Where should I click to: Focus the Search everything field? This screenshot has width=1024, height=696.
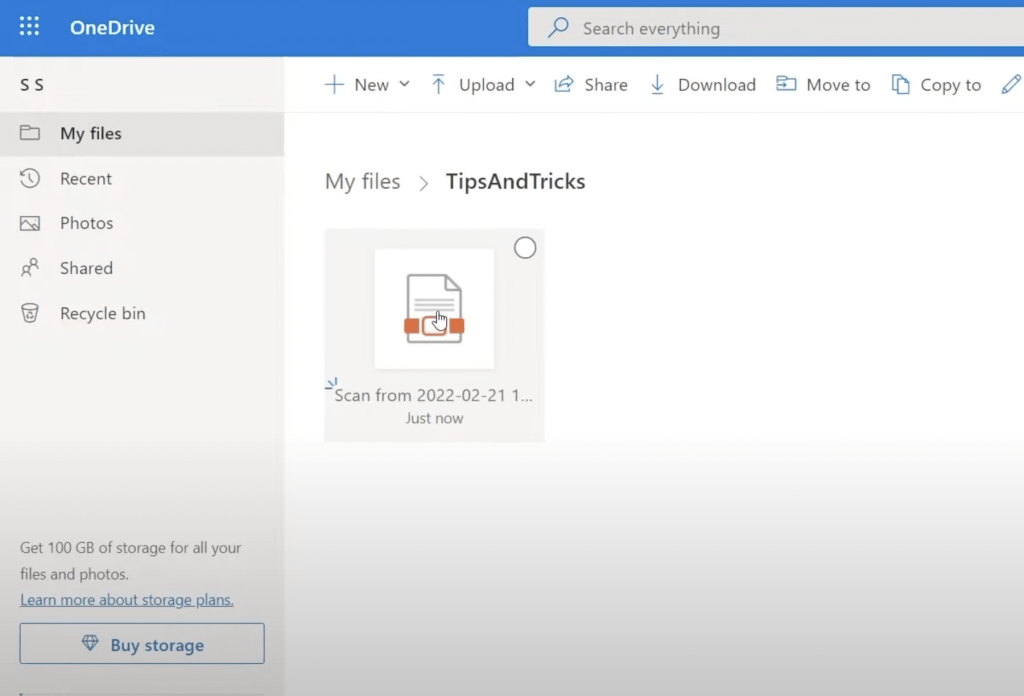[x=776, y=27]
